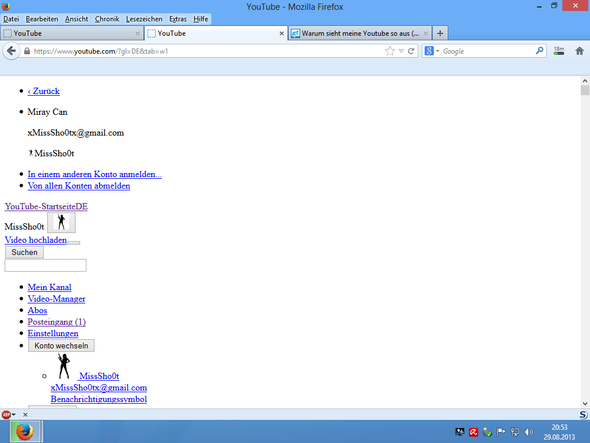
Task: Open the Hilfe menu
Action: tap(201, 19)
